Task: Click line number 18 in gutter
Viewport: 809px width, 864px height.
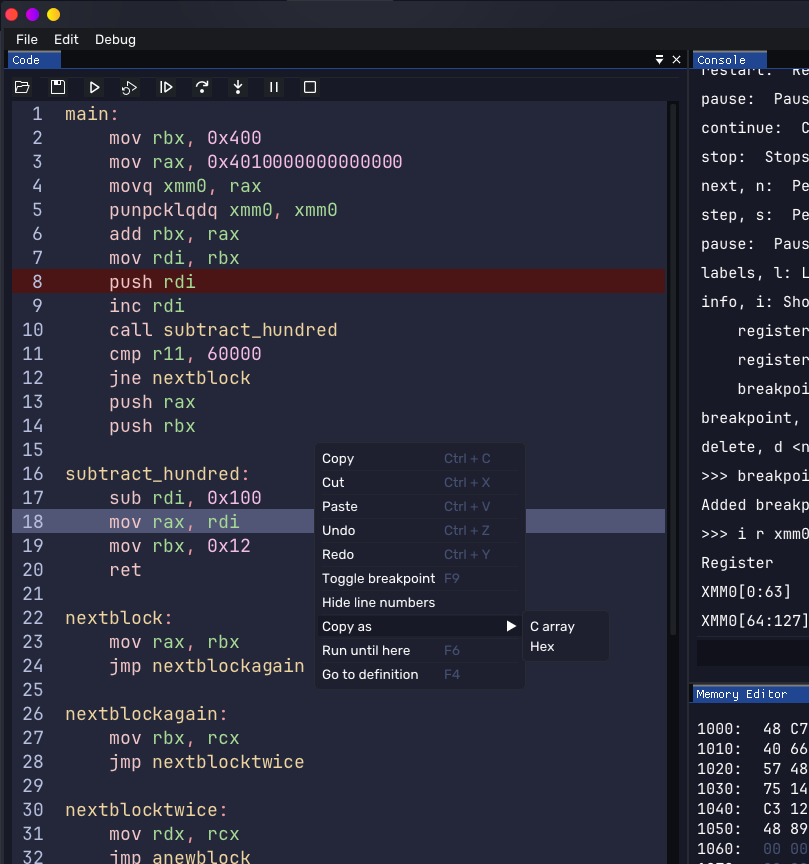Action: tap(33, 522)
